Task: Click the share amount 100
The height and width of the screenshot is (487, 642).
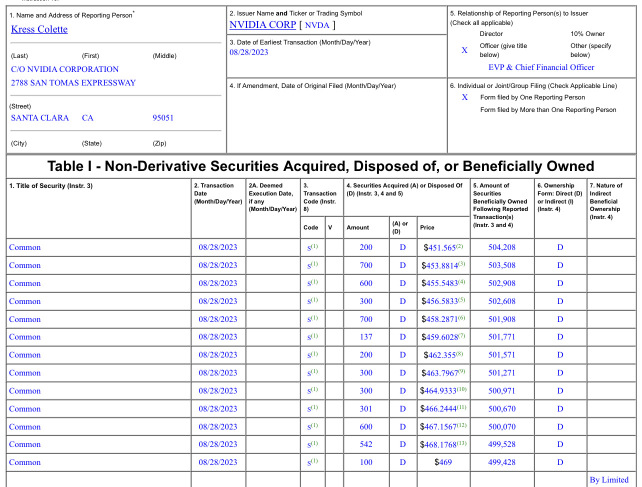Action: click(366, 462)
